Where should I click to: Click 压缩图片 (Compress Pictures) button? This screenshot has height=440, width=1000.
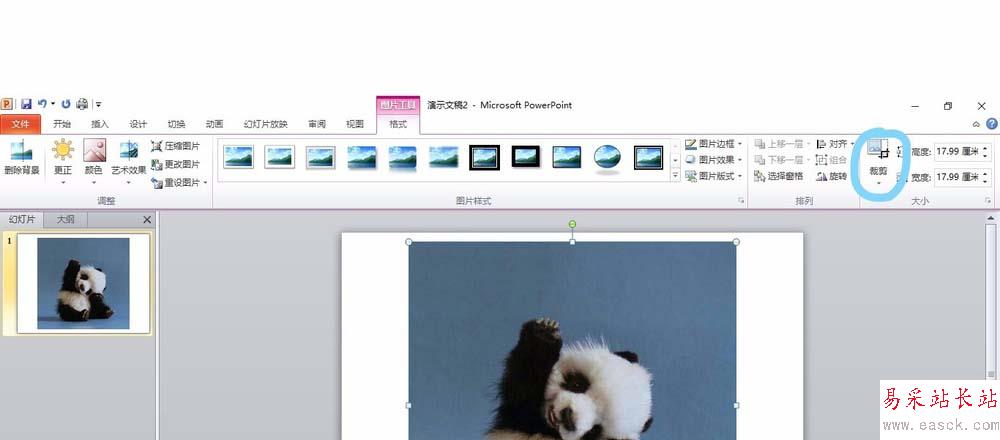pyautogui.click(x=175, y=146)
